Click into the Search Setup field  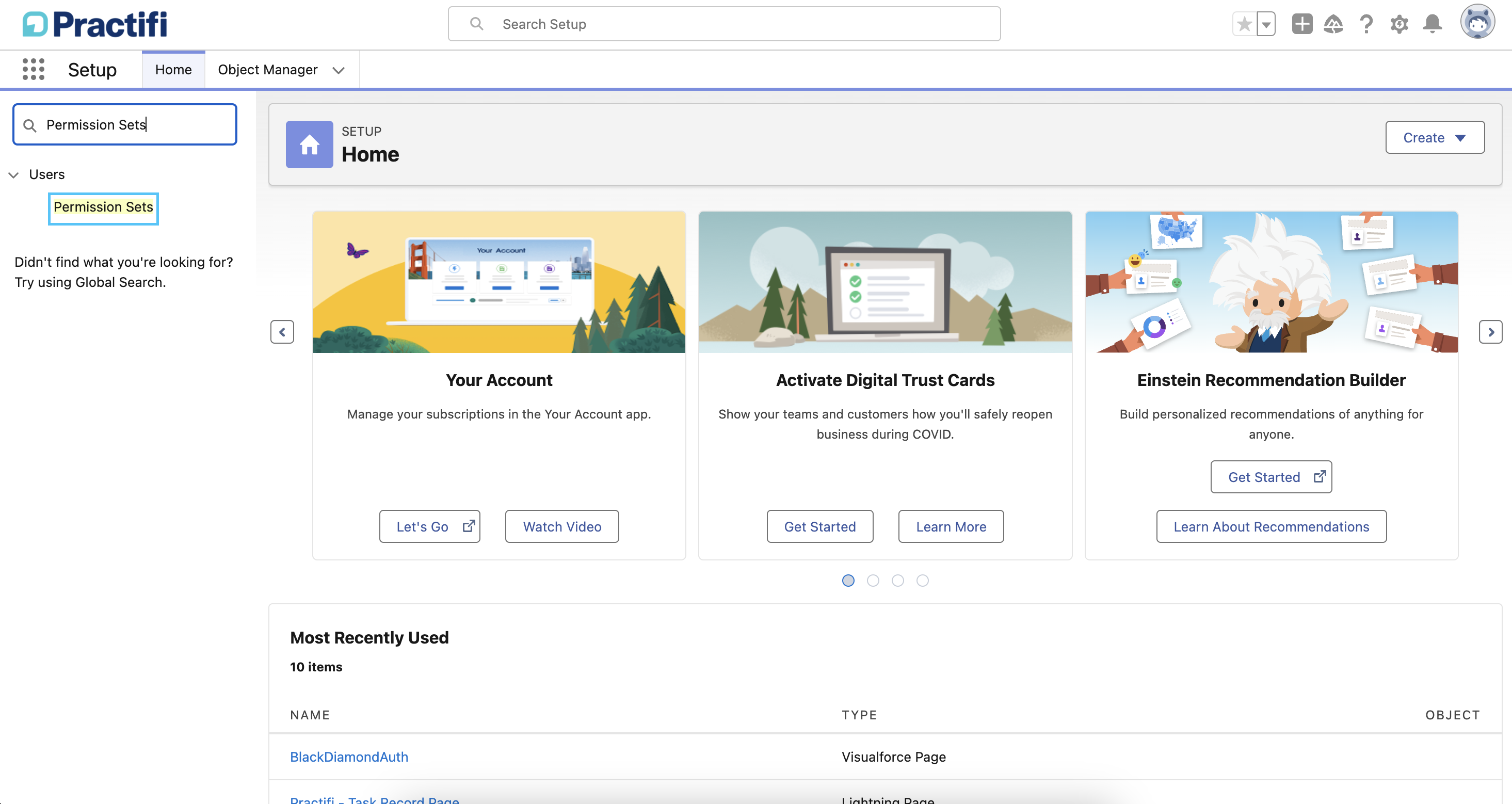725,24
